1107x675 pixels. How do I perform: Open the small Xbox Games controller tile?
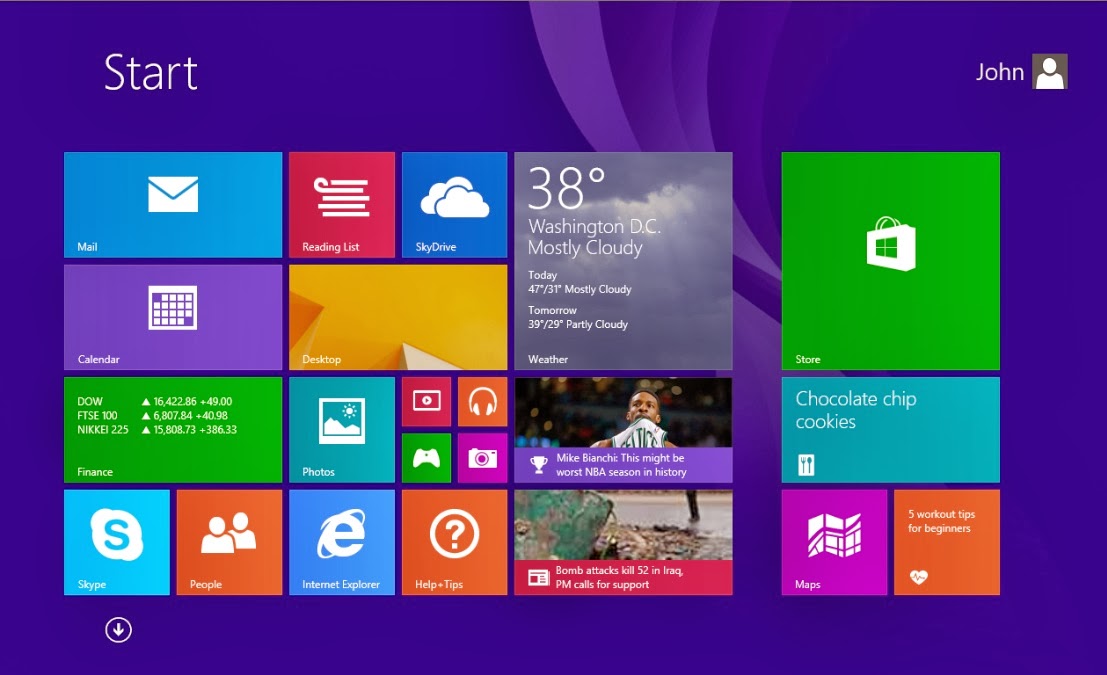pos(426,458)
